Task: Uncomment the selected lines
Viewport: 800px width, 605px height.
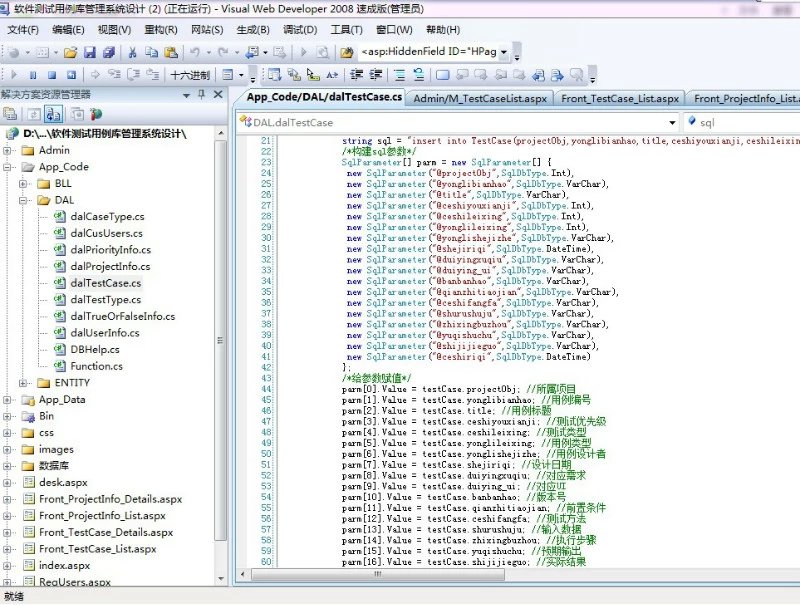Action: (419, 75)
